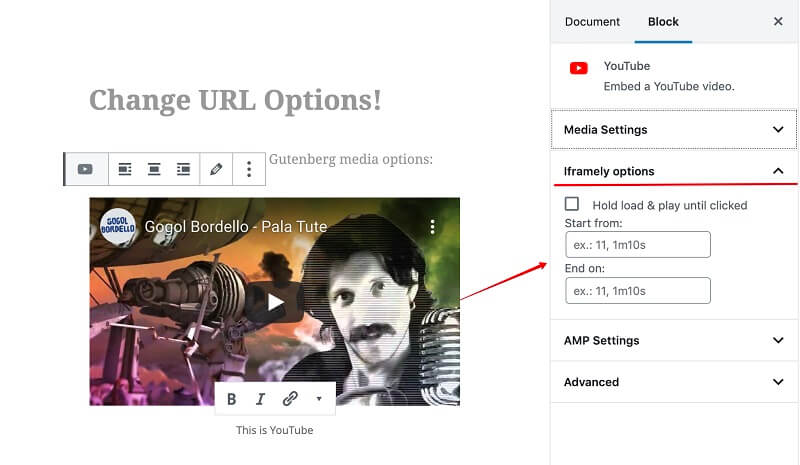Open the block more options menu
The image size is (800, 465).
click(x=249, y=169)
